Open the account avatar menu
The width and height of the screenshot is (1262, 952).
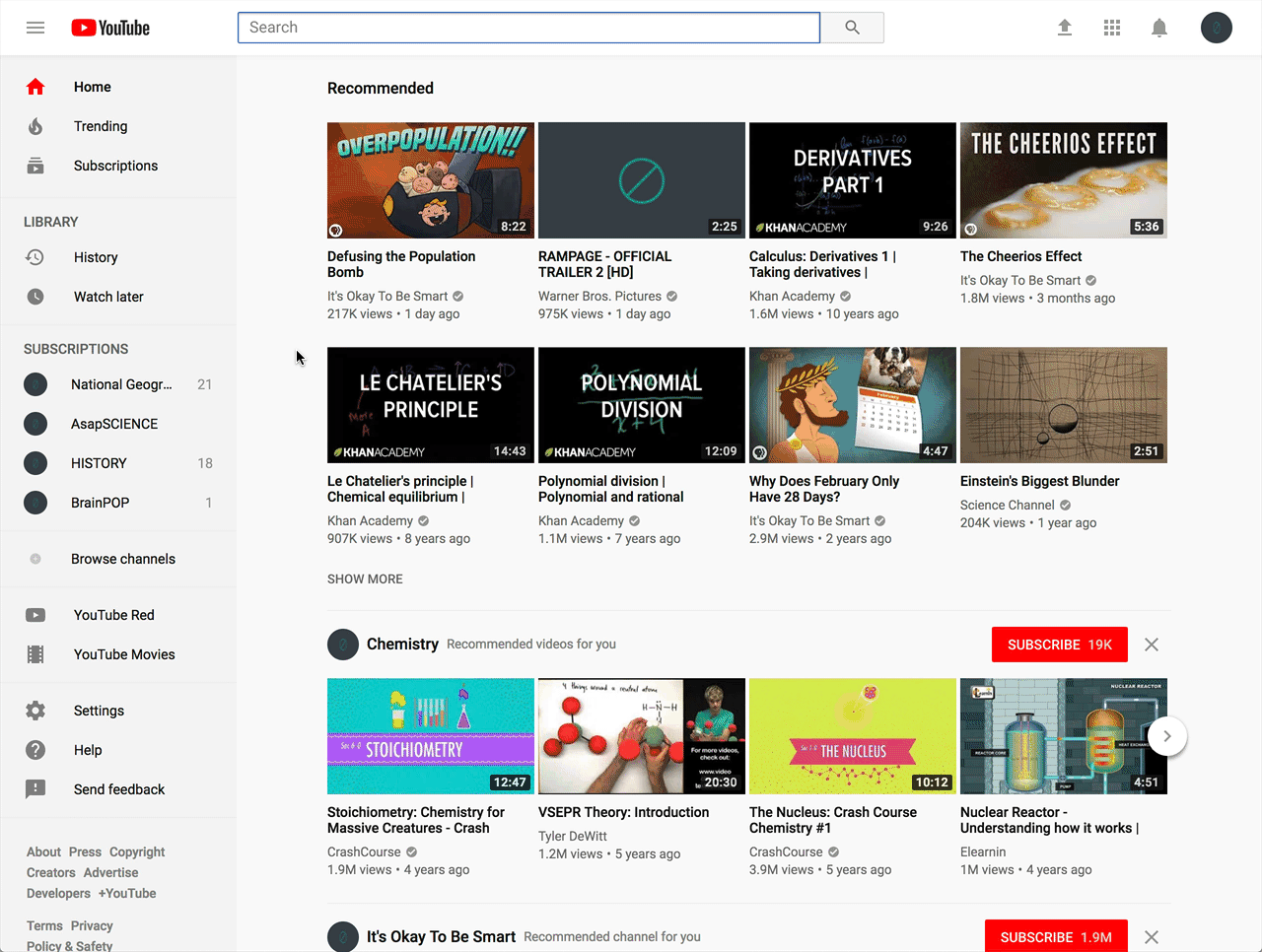pyautogui.click(x=1217, y=28)
